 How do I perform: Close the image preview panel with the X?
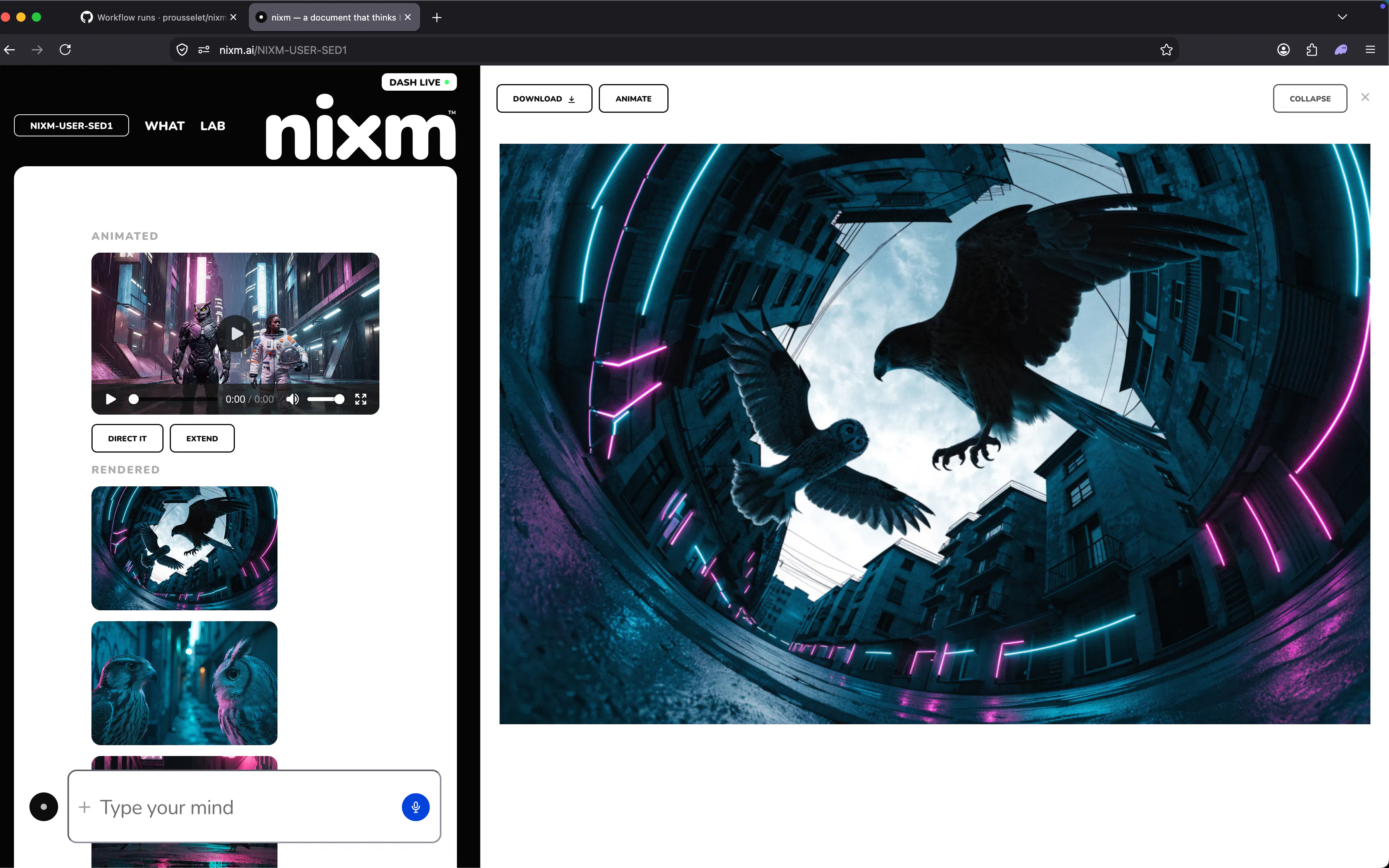[1365, 98]
